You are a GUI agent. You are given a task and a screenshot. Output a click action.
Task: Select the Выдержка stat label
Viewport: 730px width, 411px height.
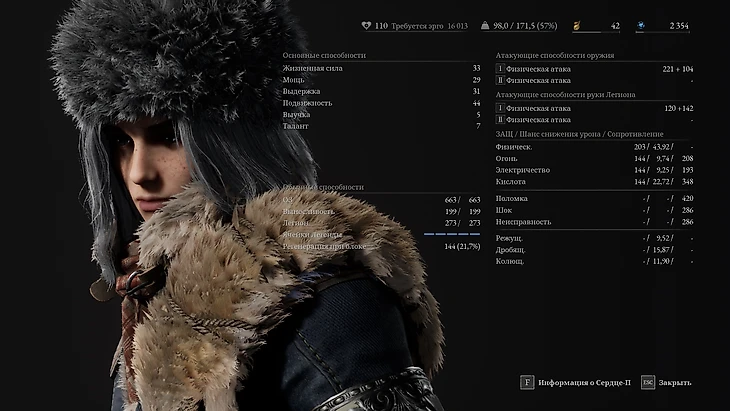(x=301, y=91)
